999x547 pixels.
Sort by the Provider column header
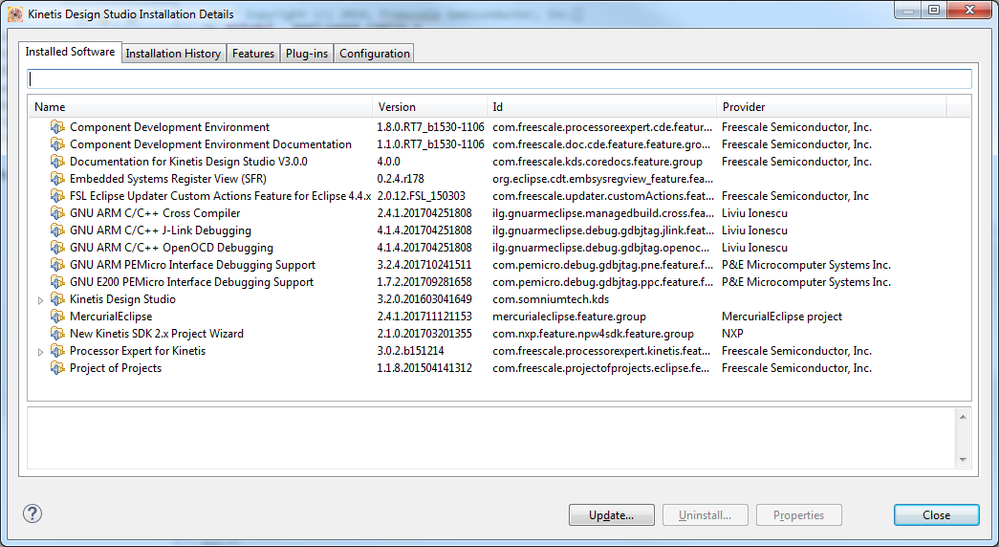pos(831,107)
